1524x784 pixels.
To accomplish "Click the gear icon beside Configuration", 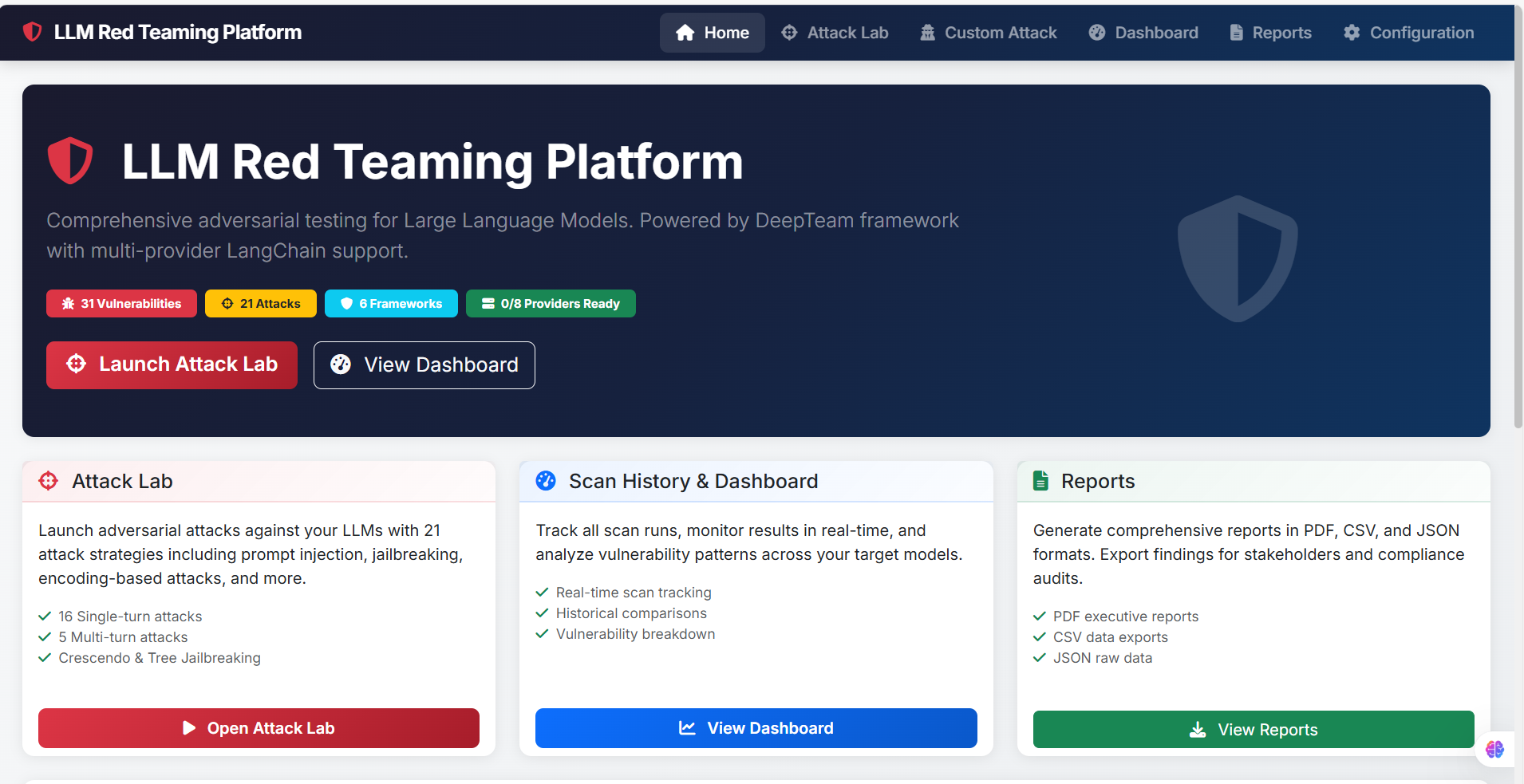I will [1352, 33].
